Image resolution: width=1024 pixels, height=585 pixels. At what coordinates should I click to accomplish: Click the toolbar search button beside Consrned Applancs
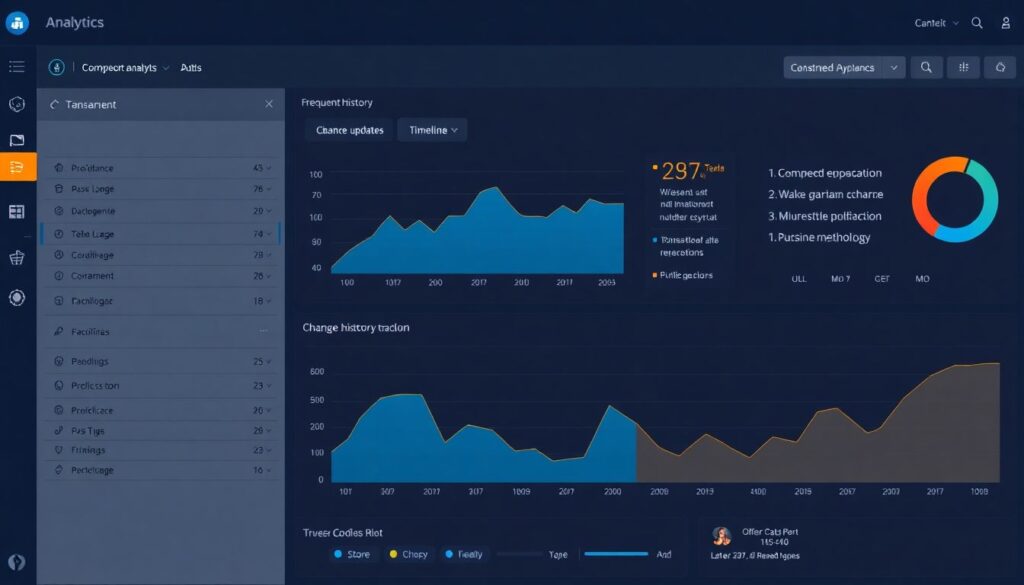point(927,67)
